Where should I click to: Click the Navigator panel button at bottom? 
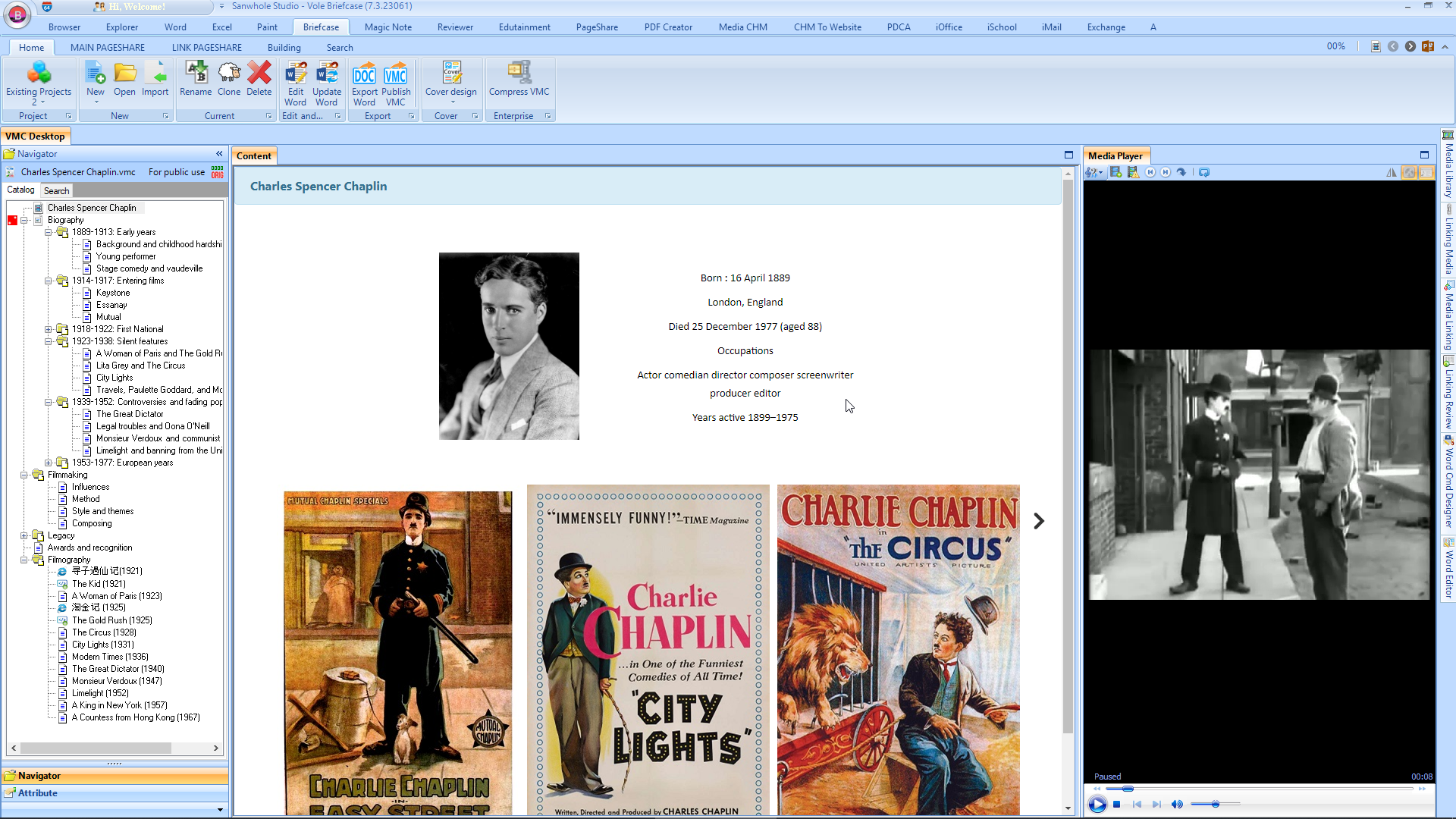tap(115, 777)
